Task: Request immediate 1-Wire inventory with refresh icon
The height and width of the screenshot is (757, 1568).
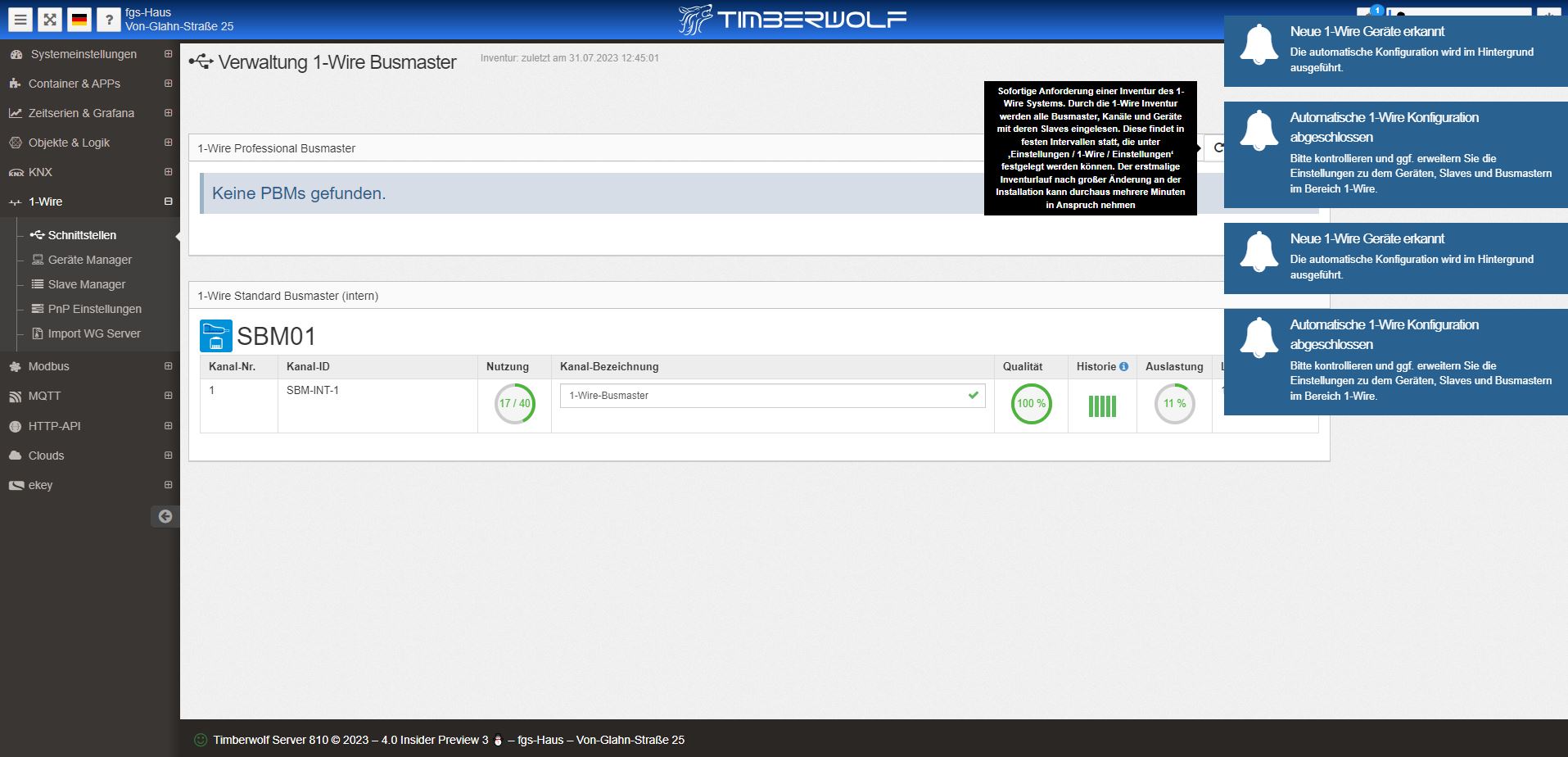Action: click(x=1218, y=147)
